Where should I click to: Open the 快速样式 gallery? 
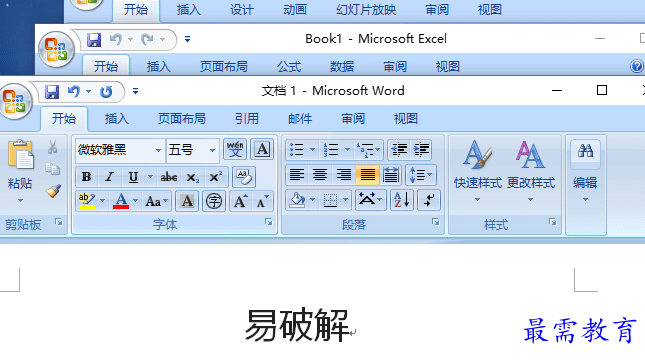click(478, 171)
